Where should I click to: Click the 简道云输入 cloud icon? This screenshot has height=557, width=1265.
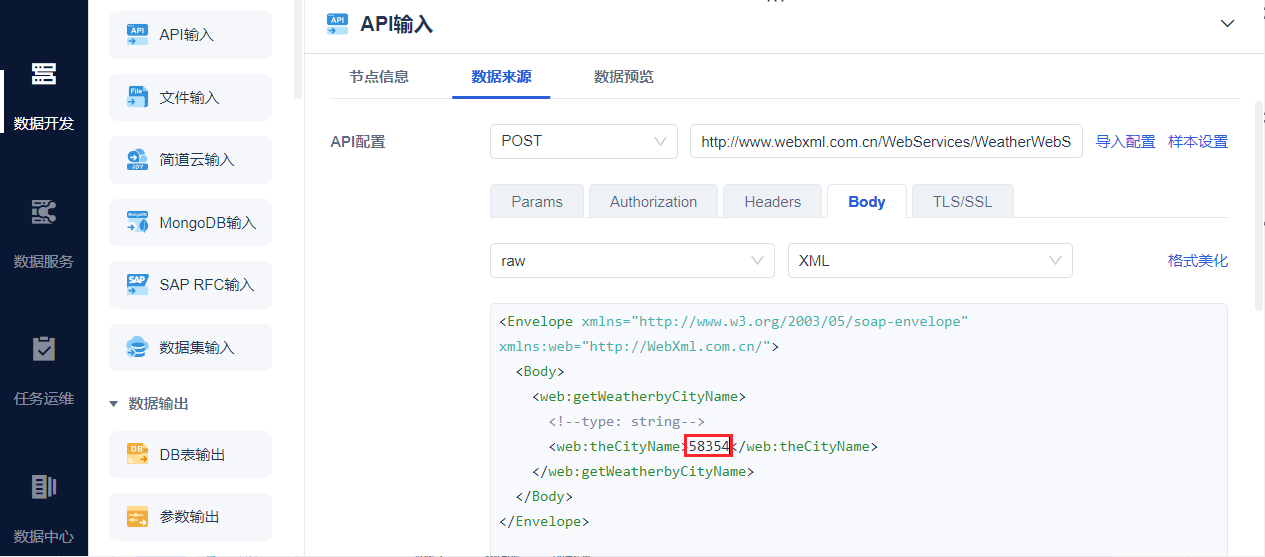(137, 160)
